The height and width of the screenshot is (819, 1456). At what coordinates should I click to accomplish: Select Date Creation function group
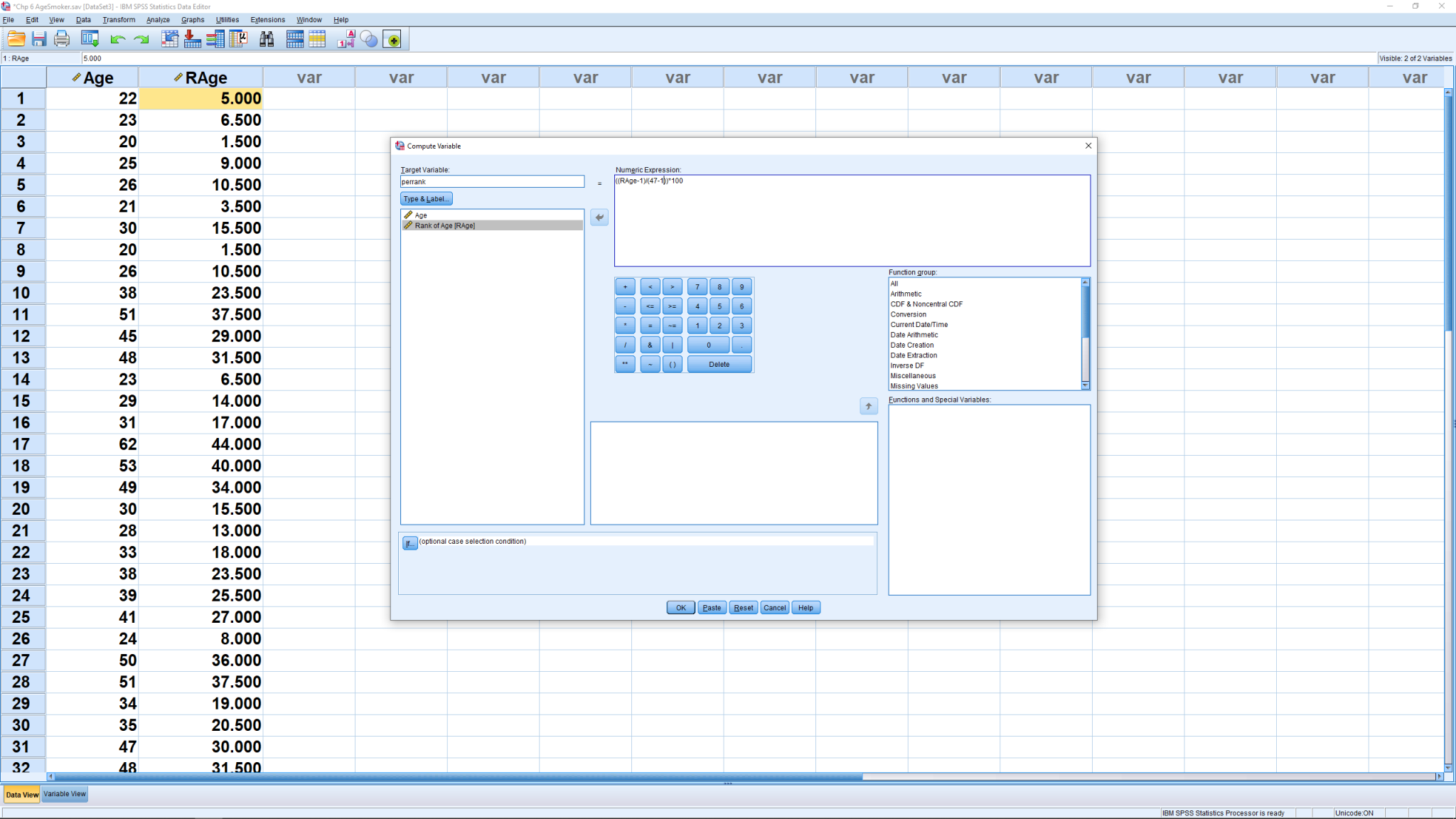click(x=912, y=345)
